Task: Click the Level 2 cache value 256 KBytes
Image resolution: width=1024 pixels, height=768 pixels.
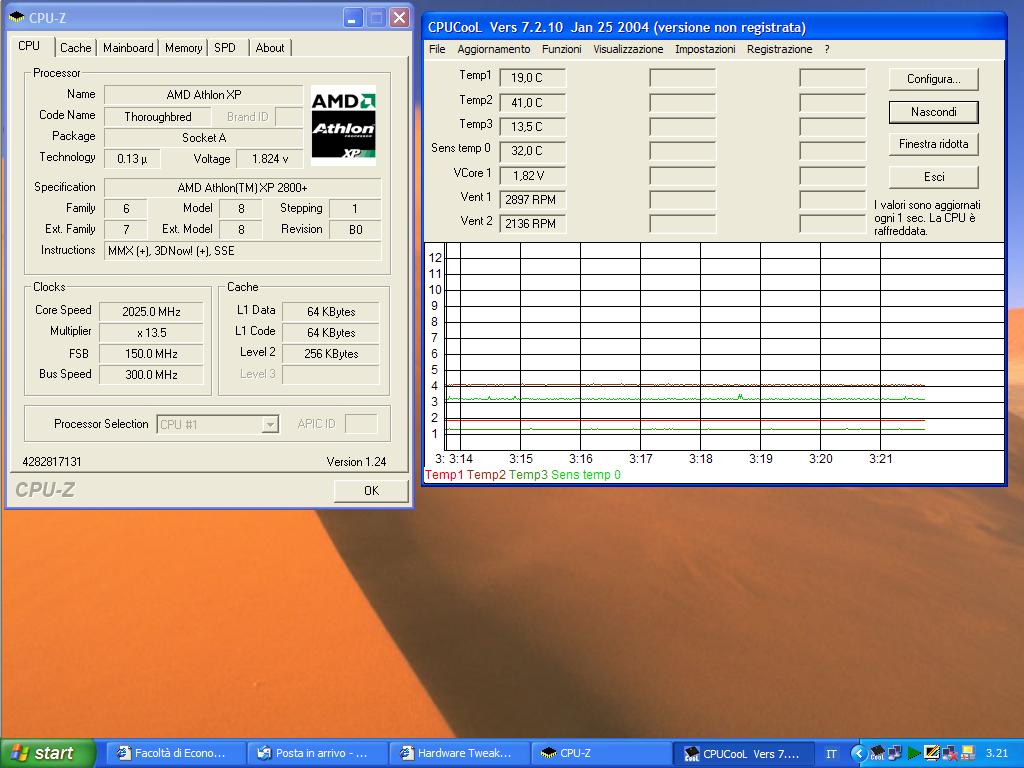Action: (x=330, y=353)
